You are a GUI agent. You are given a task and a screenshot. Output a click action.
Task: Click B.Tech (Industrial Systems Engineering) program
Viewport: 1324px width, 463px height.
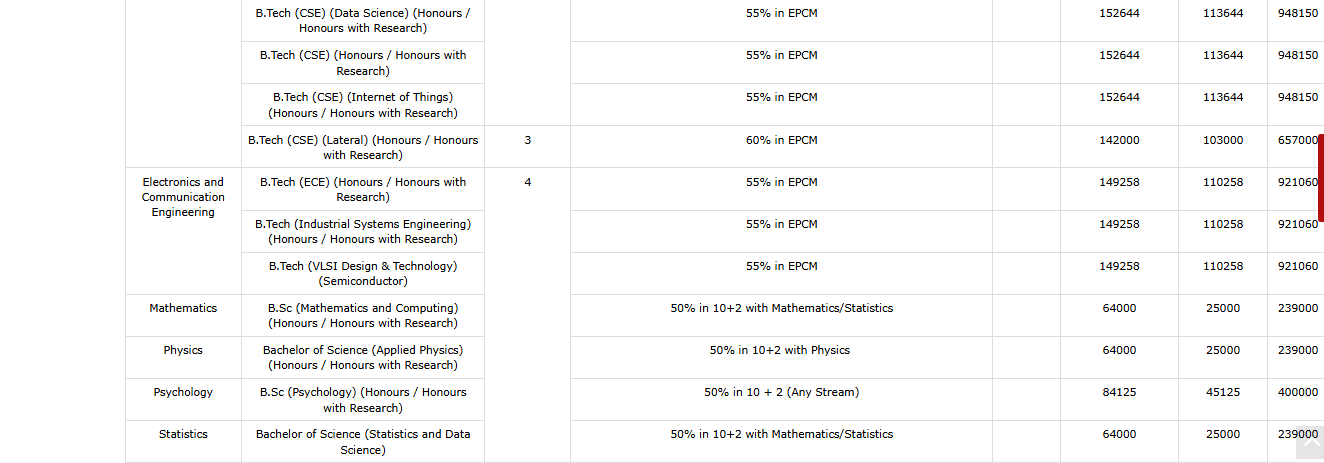(x=363, y=231)
